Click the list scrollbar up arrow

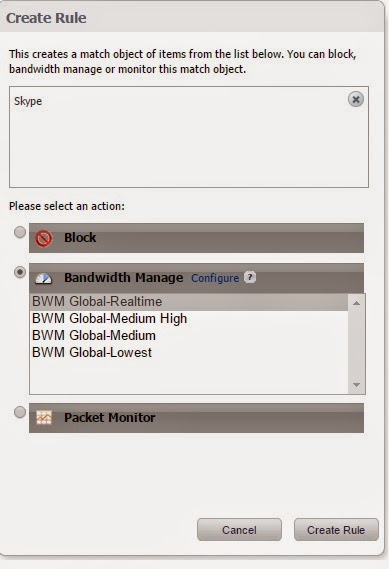tap(356, 303)
